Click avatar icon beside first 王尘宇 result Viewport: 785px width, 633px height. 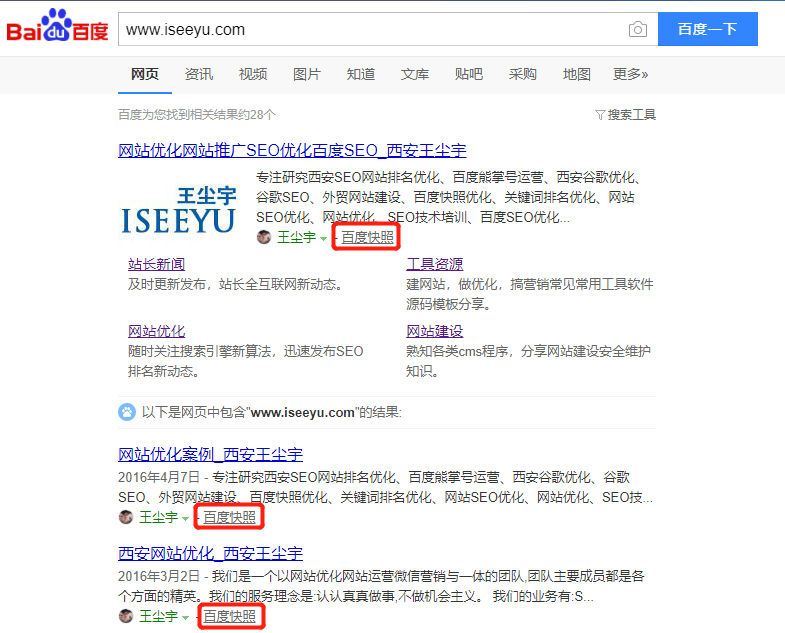[264, 237]
